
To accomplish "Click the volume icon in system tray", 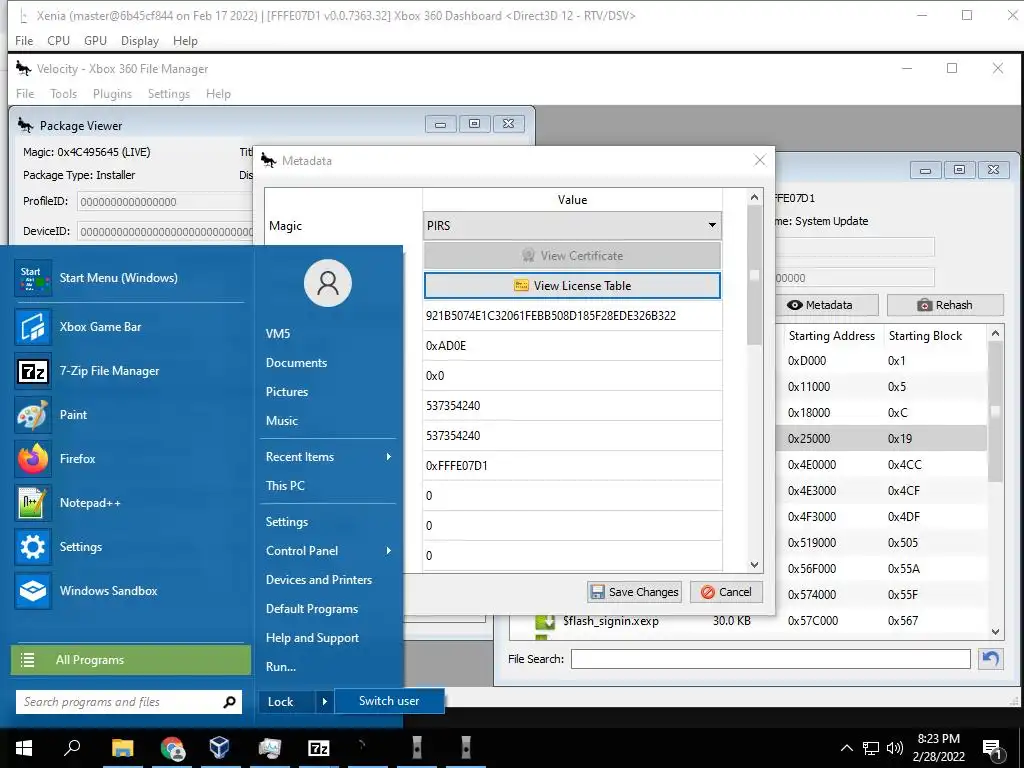I will pyautogui.click(x=895, y=748).
